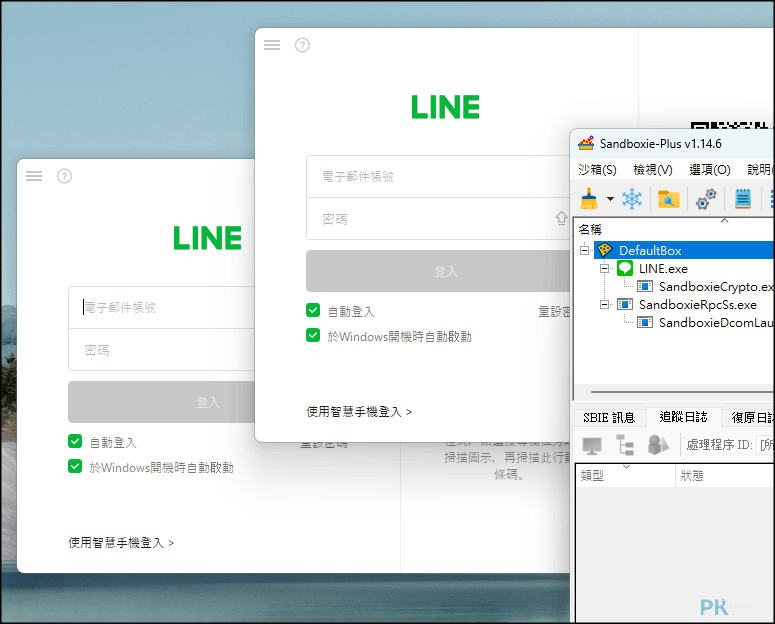775x624 pixels.
Task: Click the Sandboxie broom cleanup icon
Action: [589, 199]
